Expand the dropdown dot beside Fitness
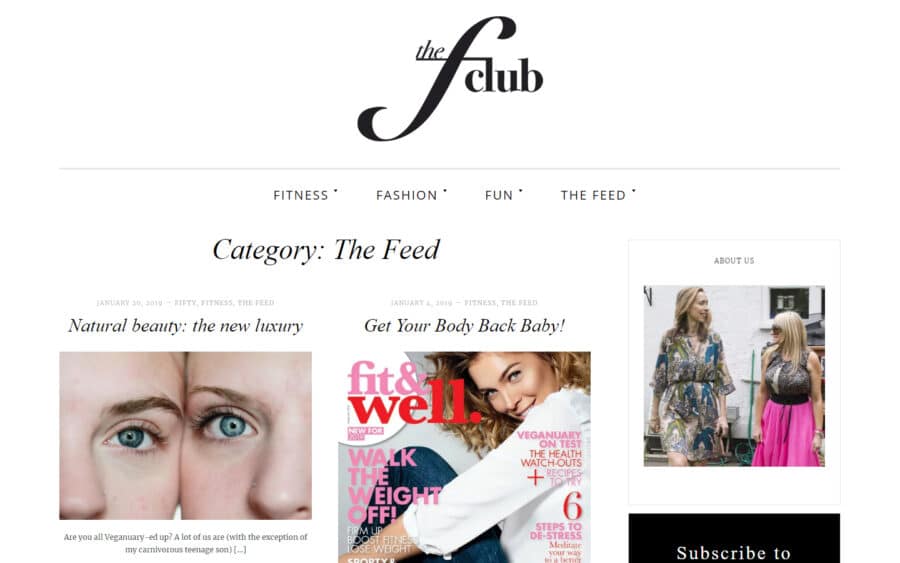 (336, 191)
